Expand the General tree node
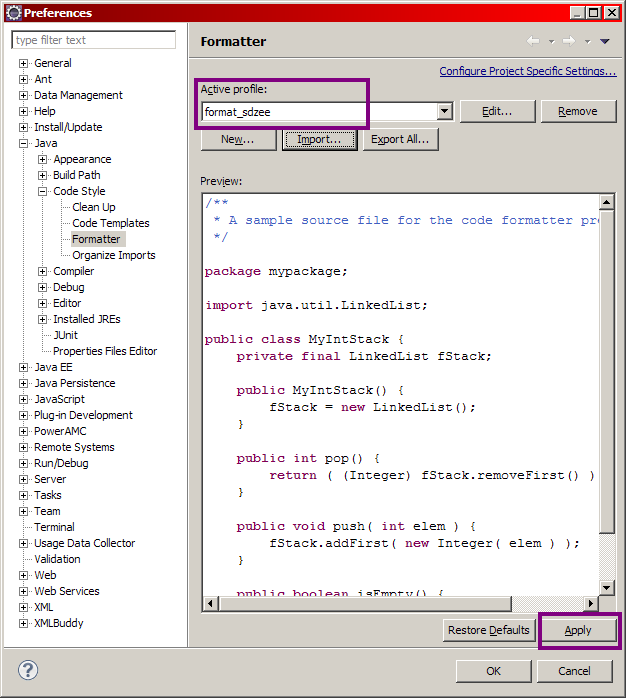This screenshot has height=698, width=626. [24, 63]
